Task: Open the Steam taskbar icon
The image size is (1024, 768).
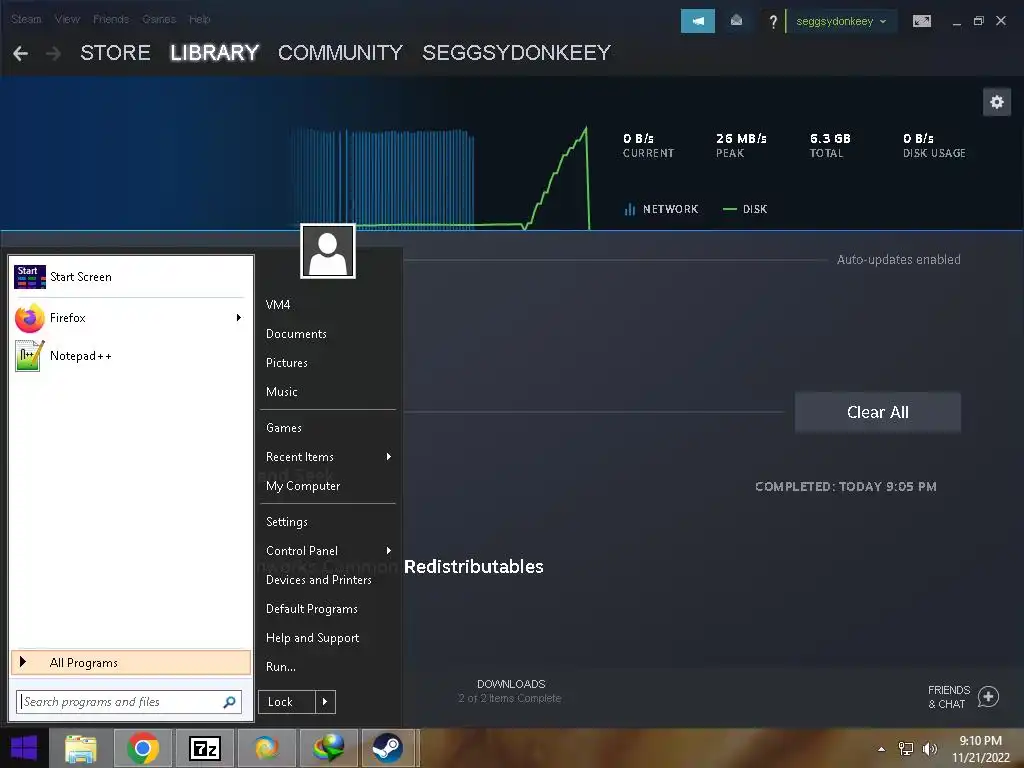Action: click(x=387, y=748)
